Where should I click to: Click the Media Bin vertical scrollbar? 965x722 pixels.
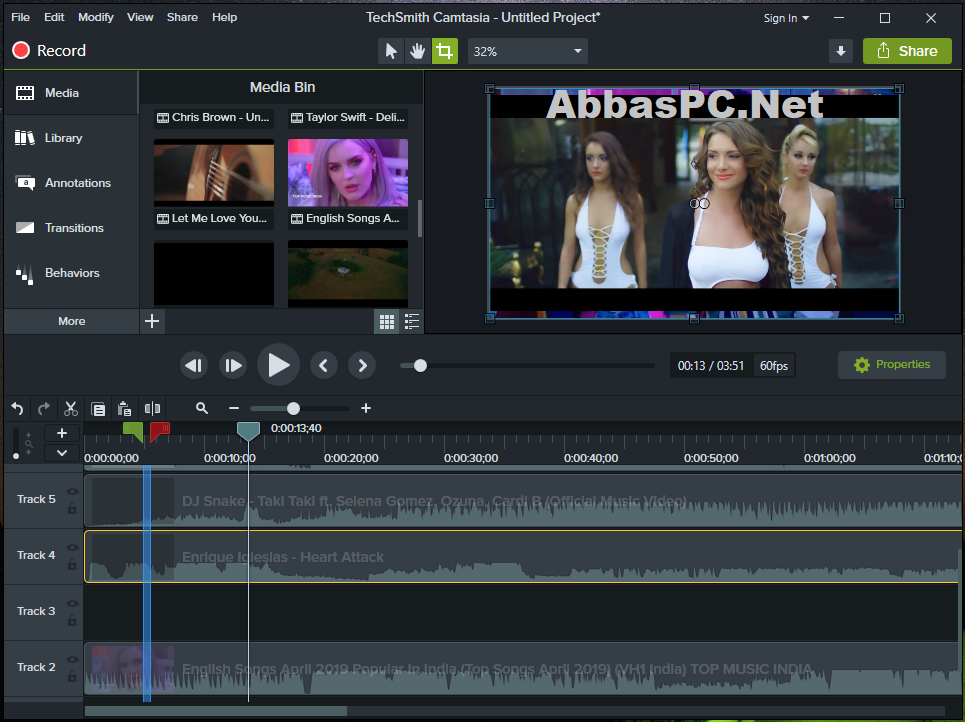point(420,219)
